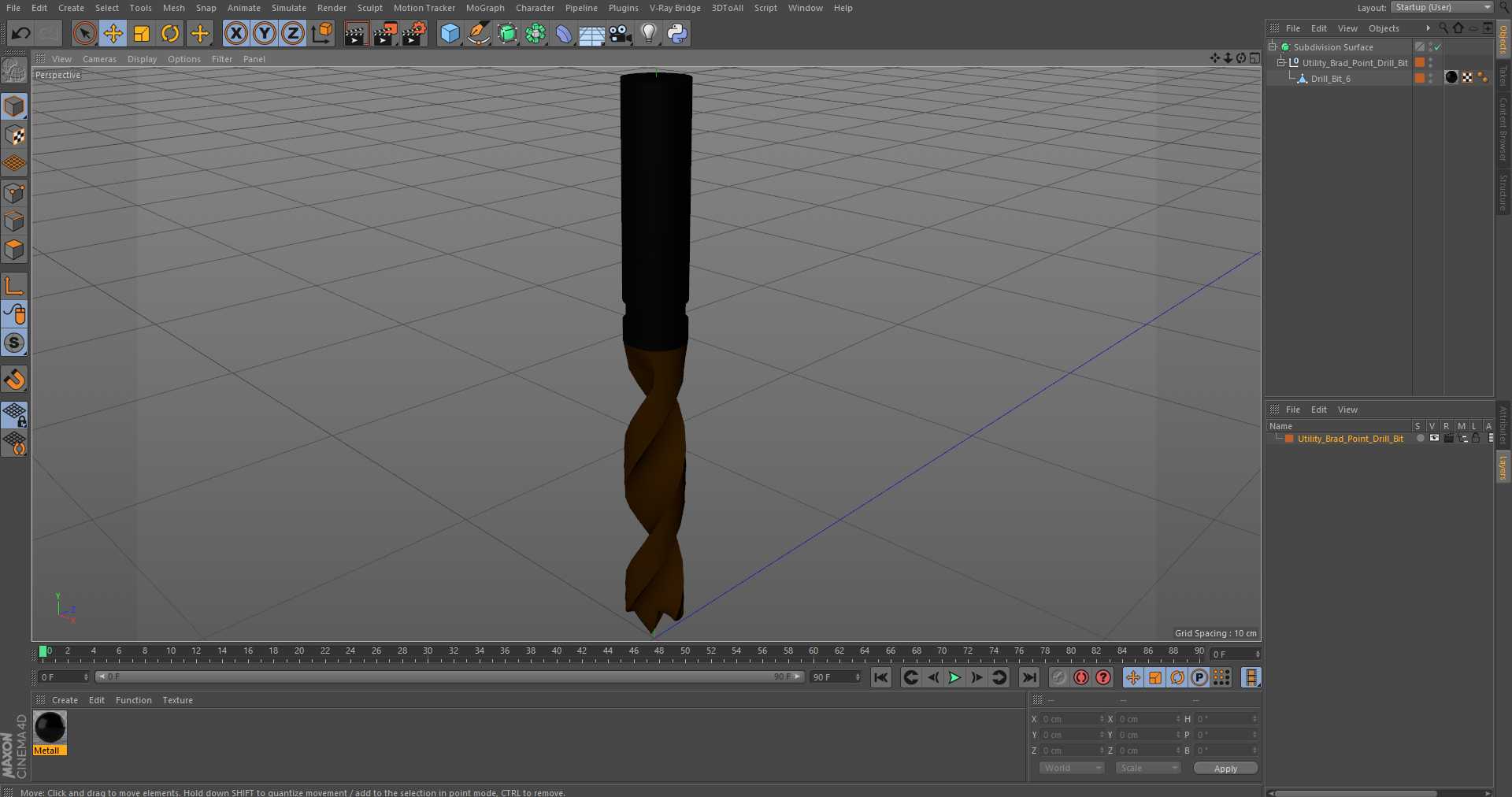Open the World coordinate dropdown
Image resolution: width=1512 pixels, height=797 pixels.
click(x=1072, y=768)
